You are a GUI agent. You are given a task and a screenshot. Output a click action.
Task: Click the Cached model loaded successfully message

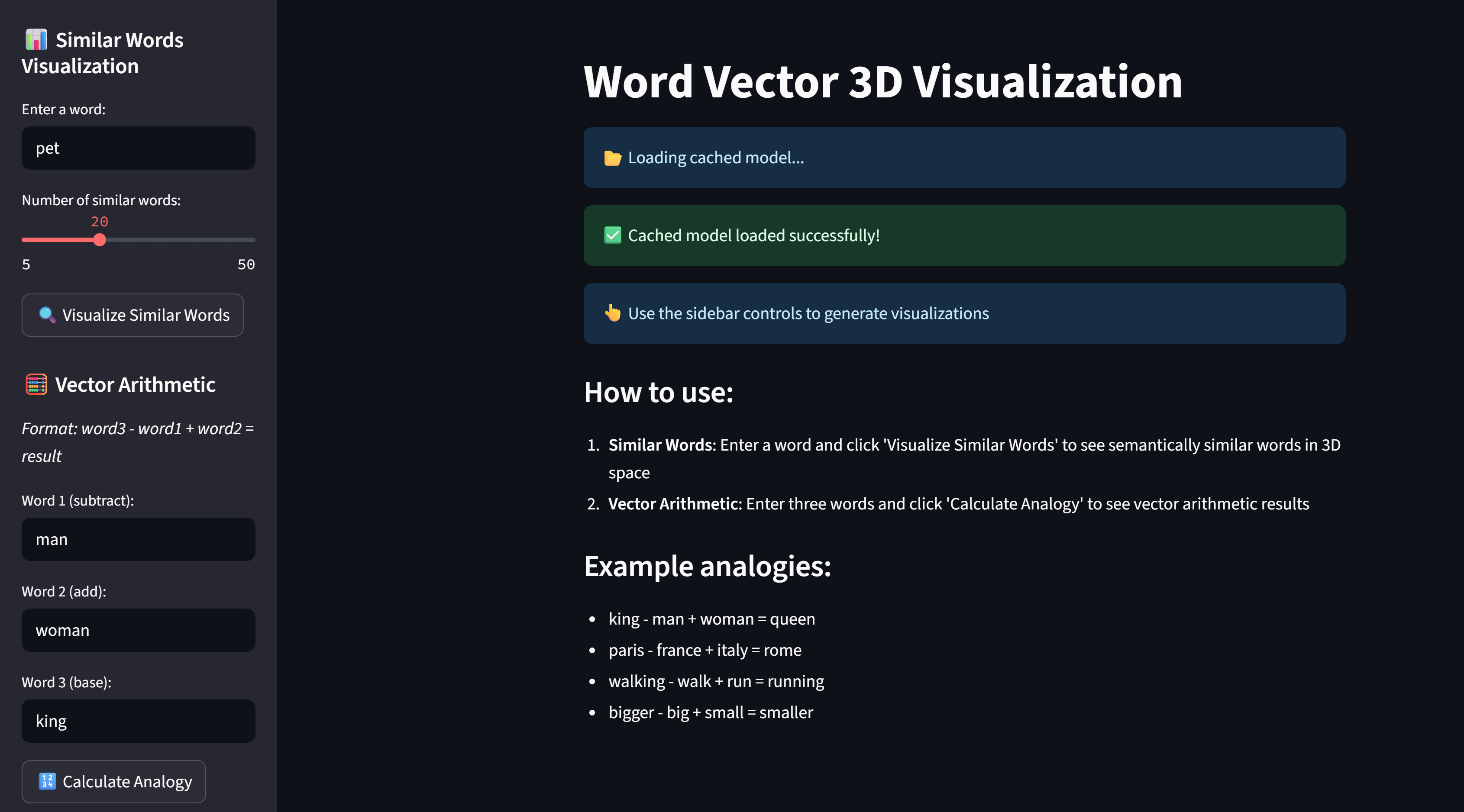[x=753, y=235]
